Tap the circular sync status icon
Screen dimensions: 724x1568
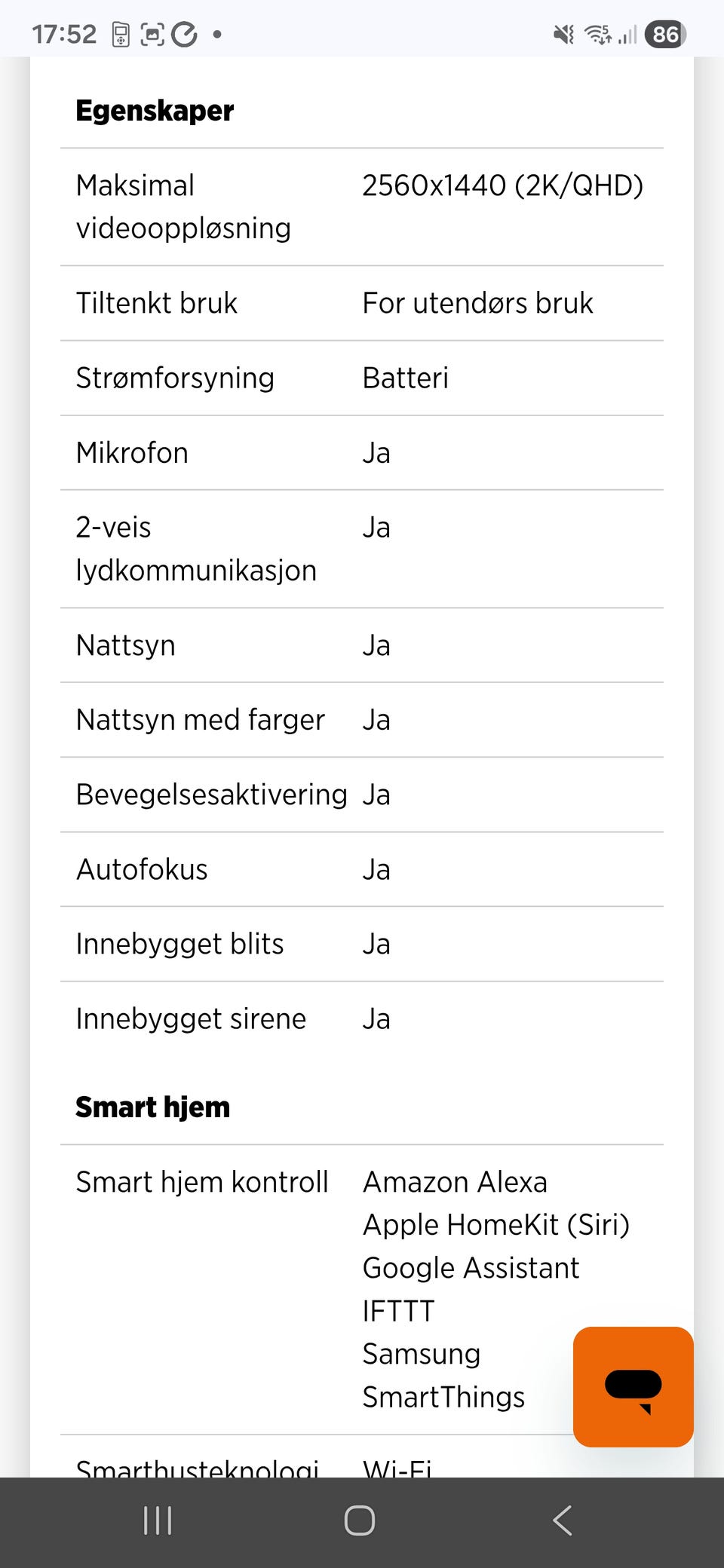click(184, 34)
